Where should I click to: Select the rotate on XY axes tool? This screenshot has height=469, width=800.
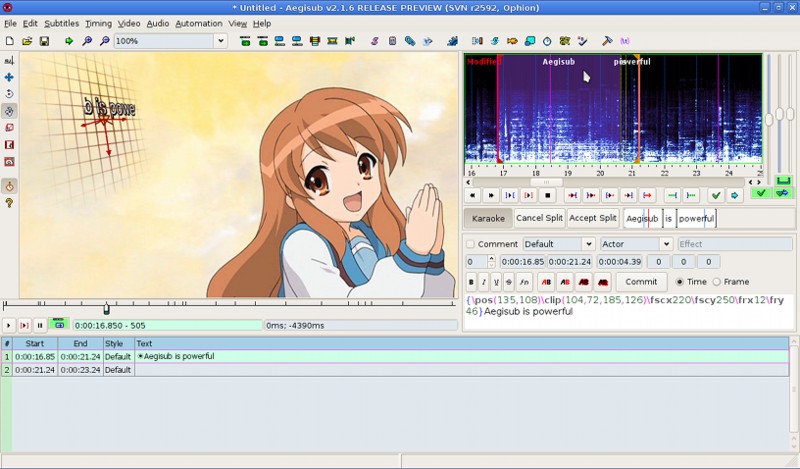[9, 111]
